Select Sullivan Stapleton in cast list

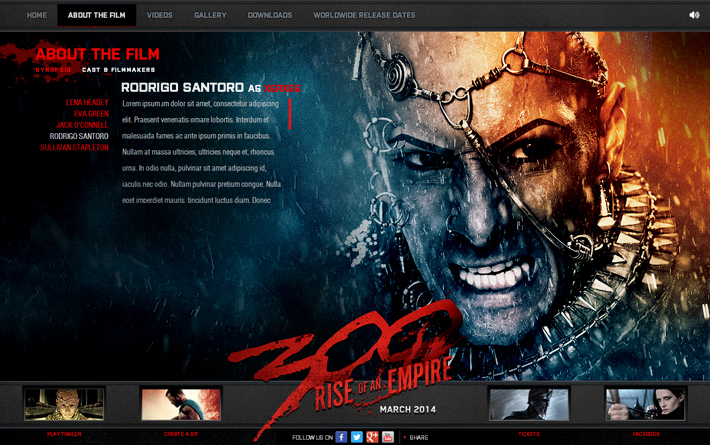pyautogui.click(x=75, y=148)
